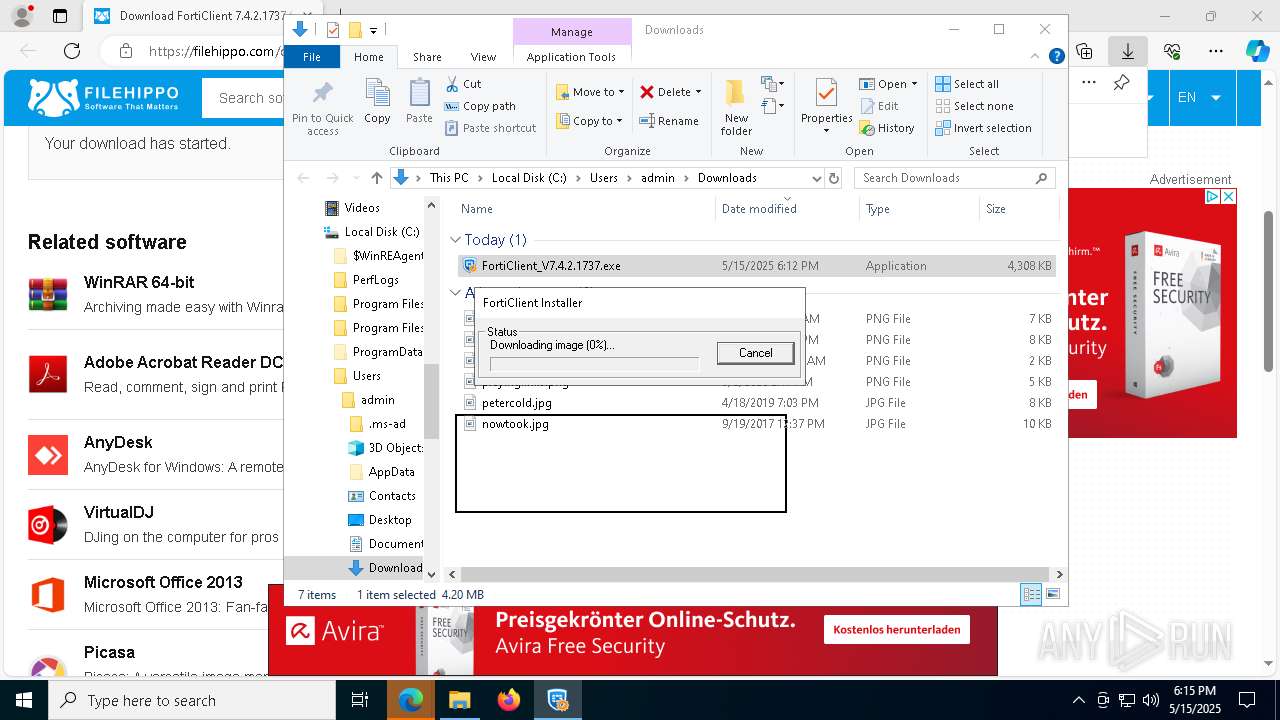The height and width of the screenshot is (720, 1280).
Task: Open the VirtualDJ related software link
Action: (119, 512)
